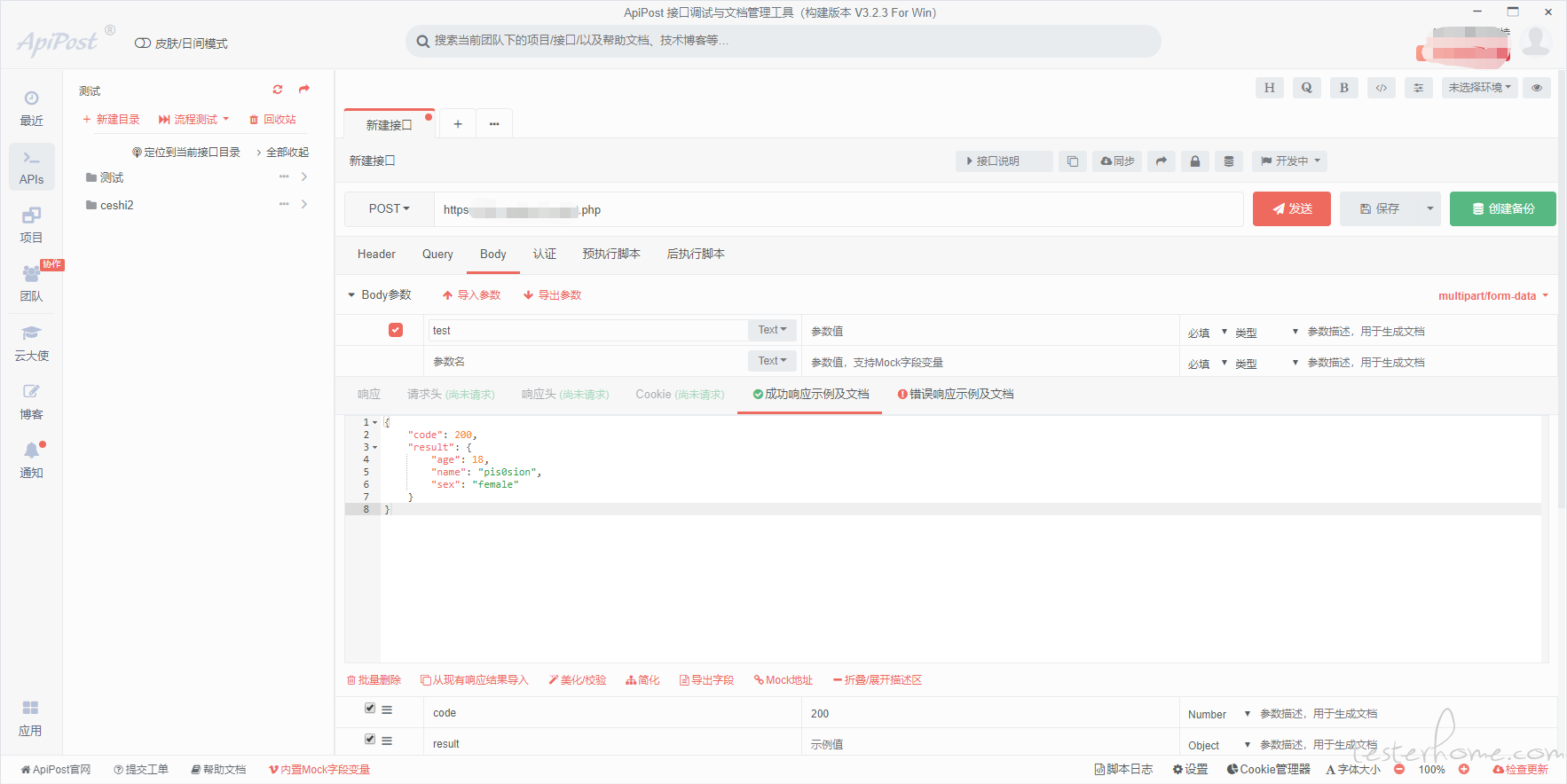
Task: Click the B toolbar button
Action: point(1343,88)
